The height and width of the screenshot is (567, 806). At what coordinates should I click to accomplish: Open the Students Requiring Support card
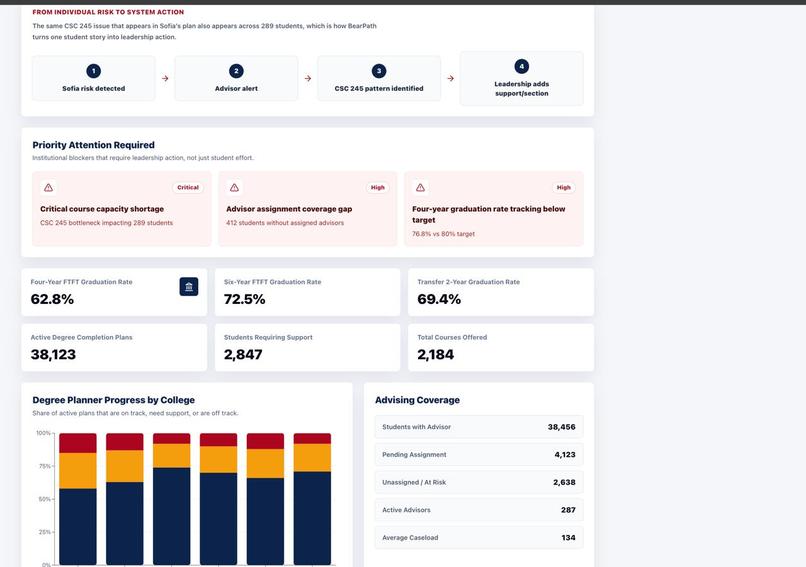point(307,347)
